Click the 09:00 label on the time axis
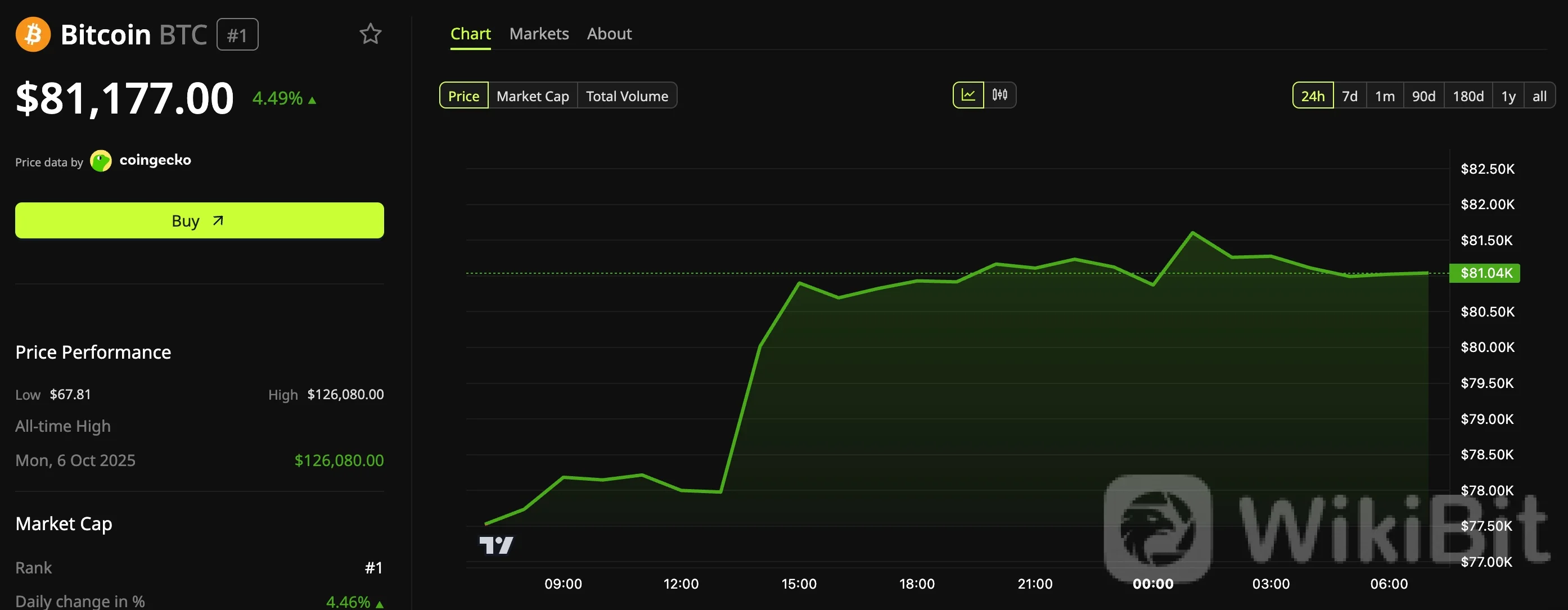Screen dimensions: 1568x610 tap(563, 584)
